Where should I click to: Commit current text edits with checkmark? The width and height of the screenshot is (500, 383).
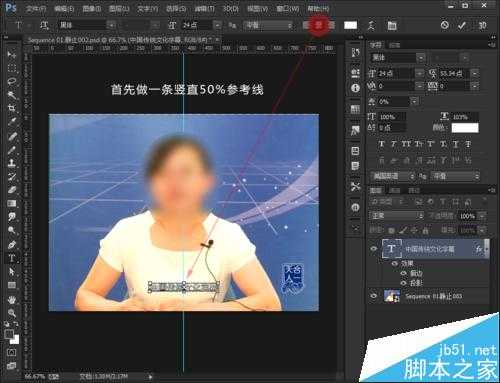tap(462, 25)
